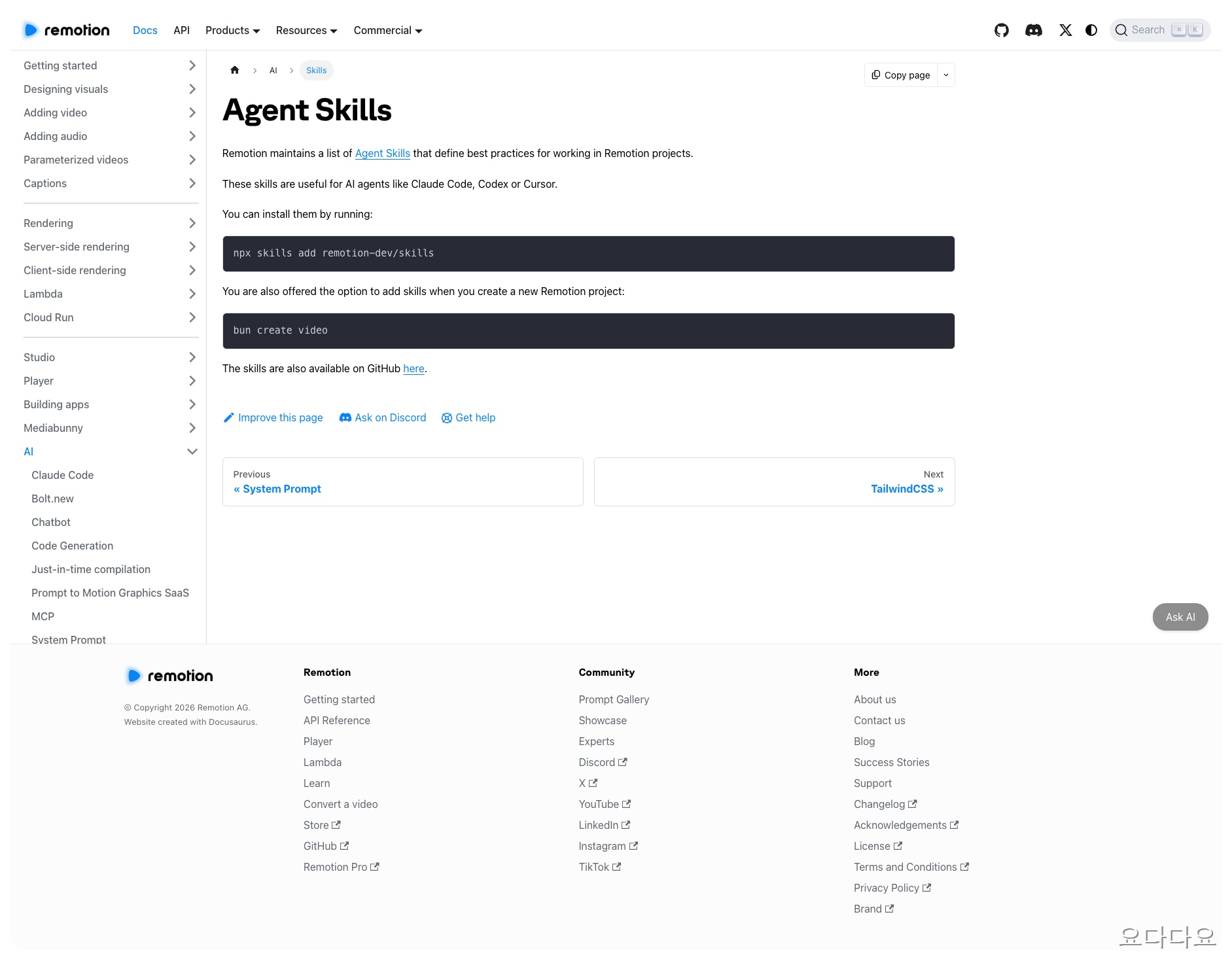Switch to the Docs menu item
The image size is (1232, 961).
[145, 30]
